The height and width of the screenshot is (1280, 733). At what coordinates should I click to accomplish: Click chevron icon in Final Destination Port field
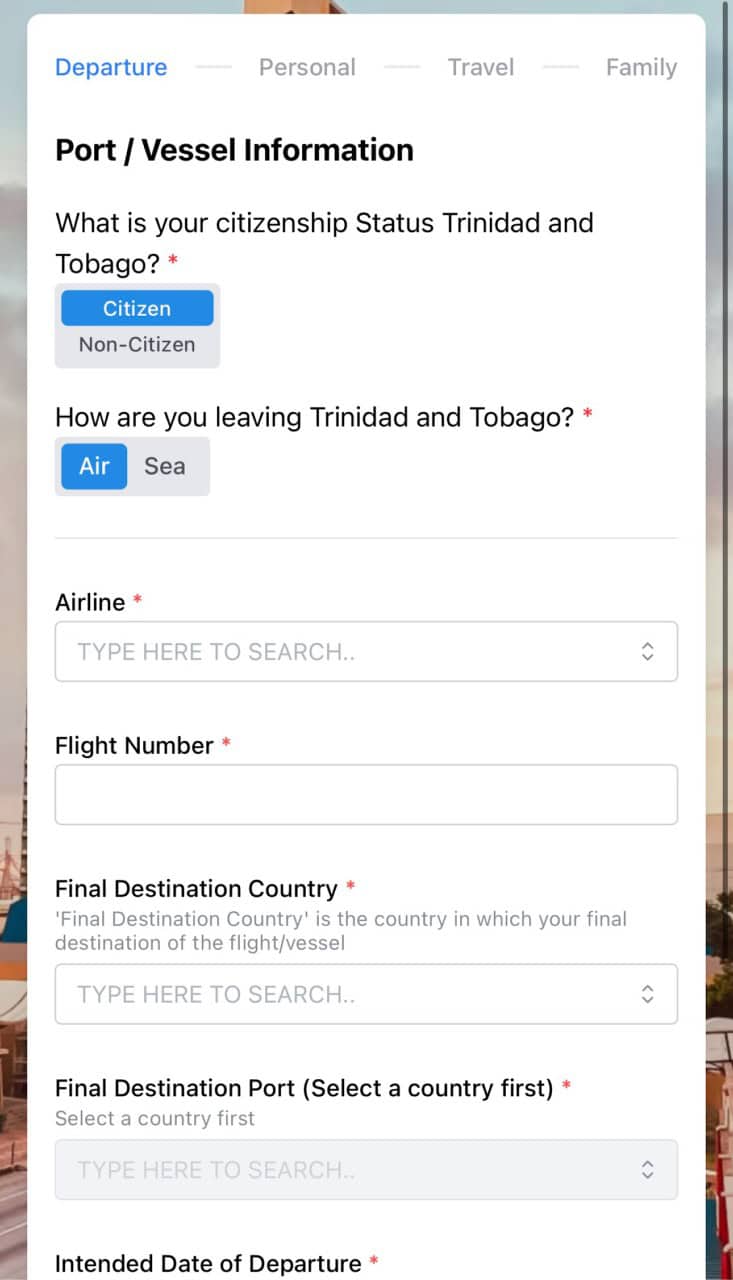(x=647, y=1170)
